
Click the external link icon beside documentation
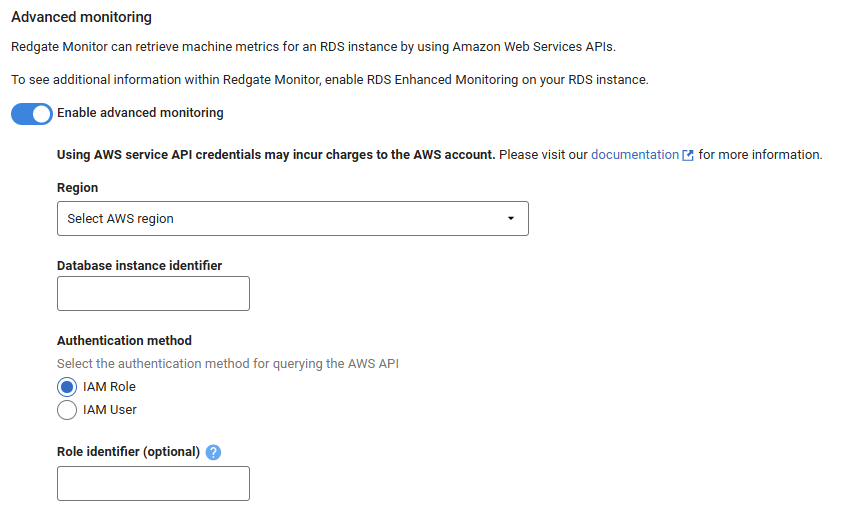[x=688, y=156]
